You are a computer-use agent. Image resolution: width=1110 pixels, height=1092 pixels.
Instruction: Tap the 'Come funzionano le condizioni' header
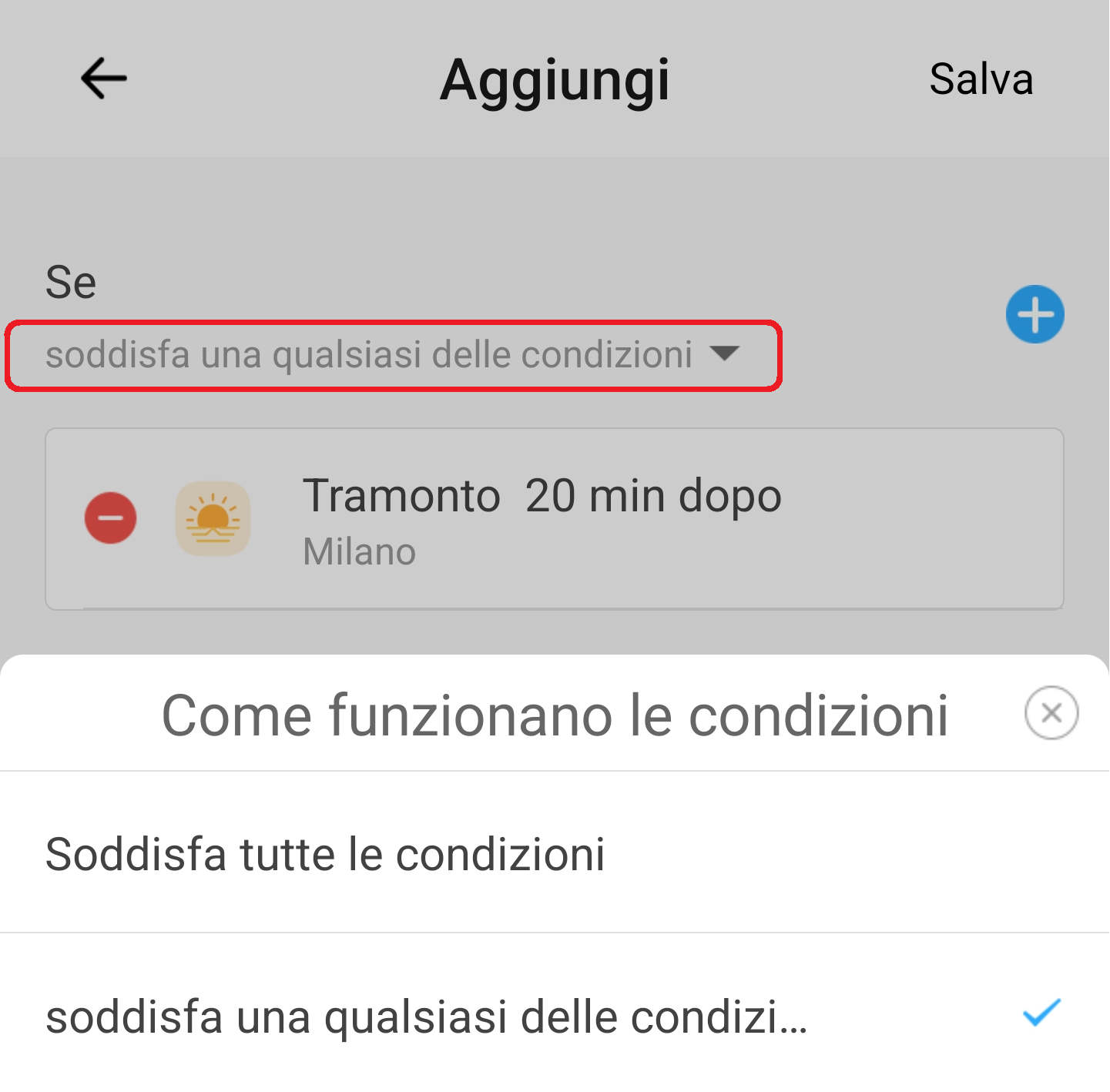[555, 715]
